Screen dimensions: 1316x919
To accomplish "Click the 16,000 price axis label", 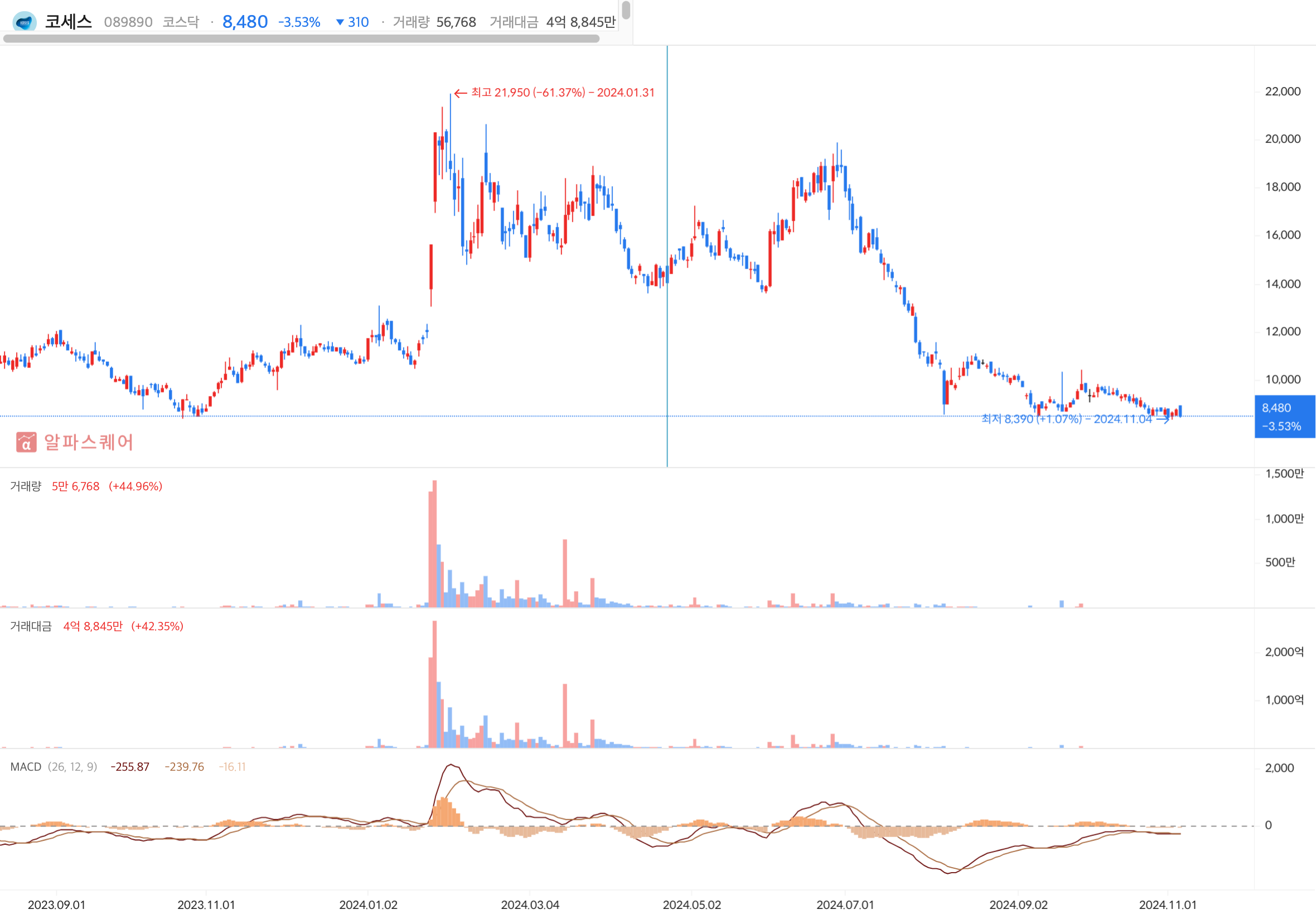I will pyautogui.click(x=1283, y=235).
